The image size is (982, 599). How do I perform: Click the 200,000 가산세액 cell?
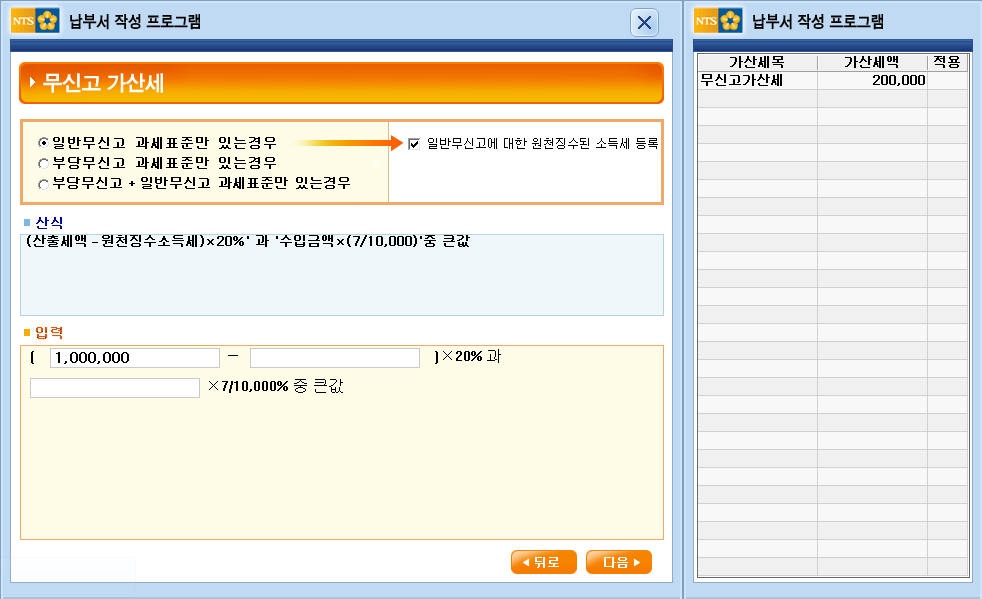click(x=872, y=80)
